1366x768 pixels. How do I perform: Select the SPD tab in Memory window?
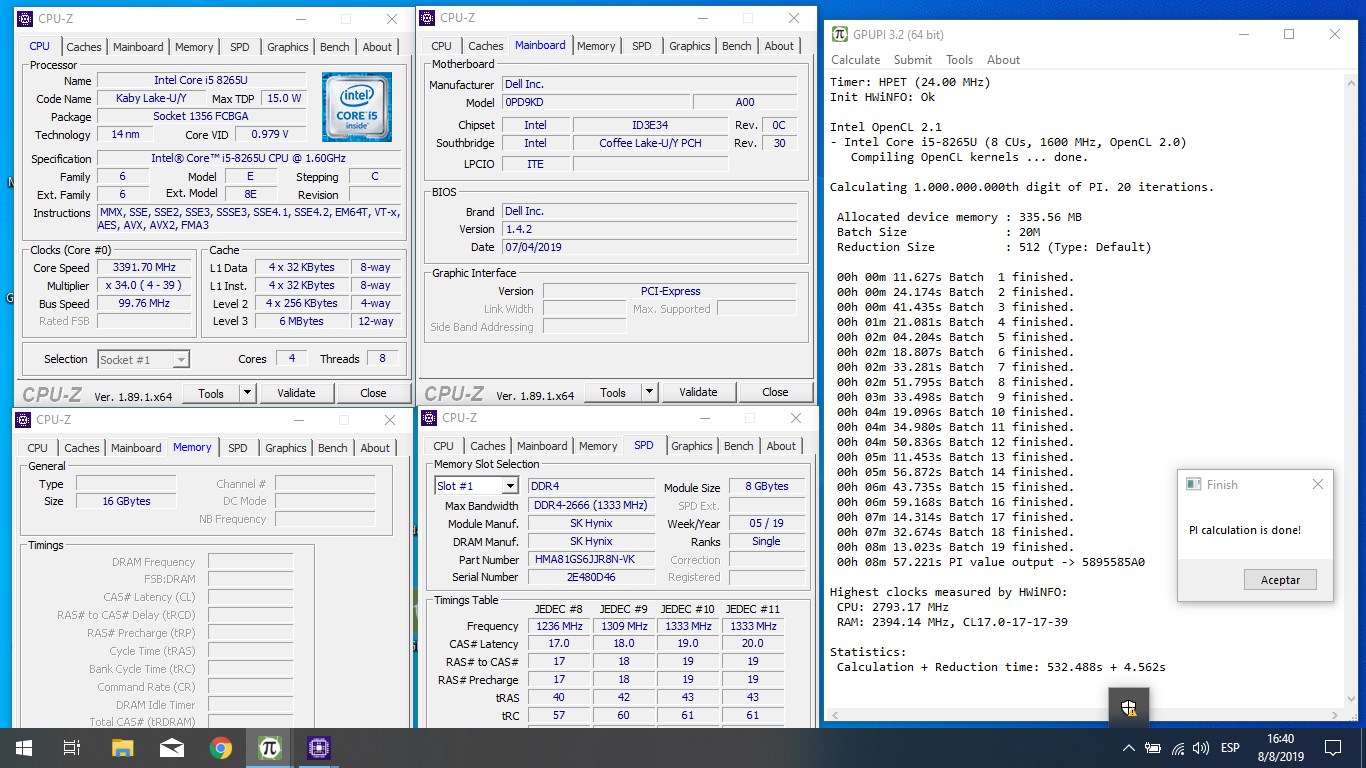[x=237, y=448]
